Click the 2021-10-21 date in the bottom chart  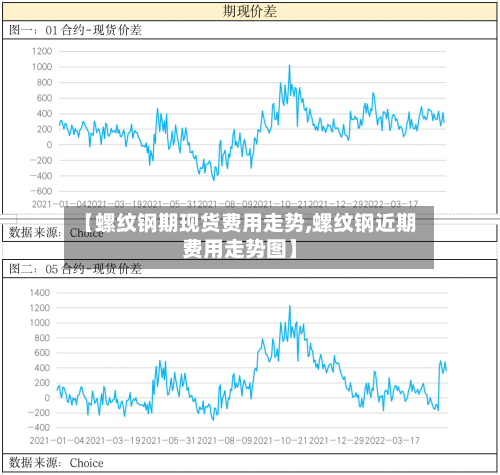click(x=280, y=441)
